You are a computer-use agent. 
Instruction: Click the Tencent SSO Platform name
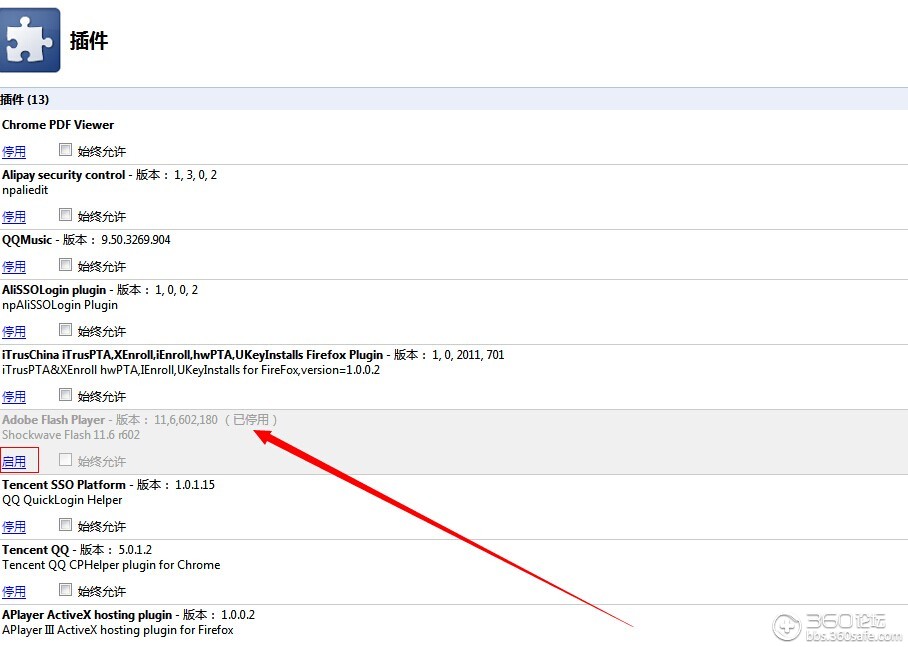tap(64, 484)
